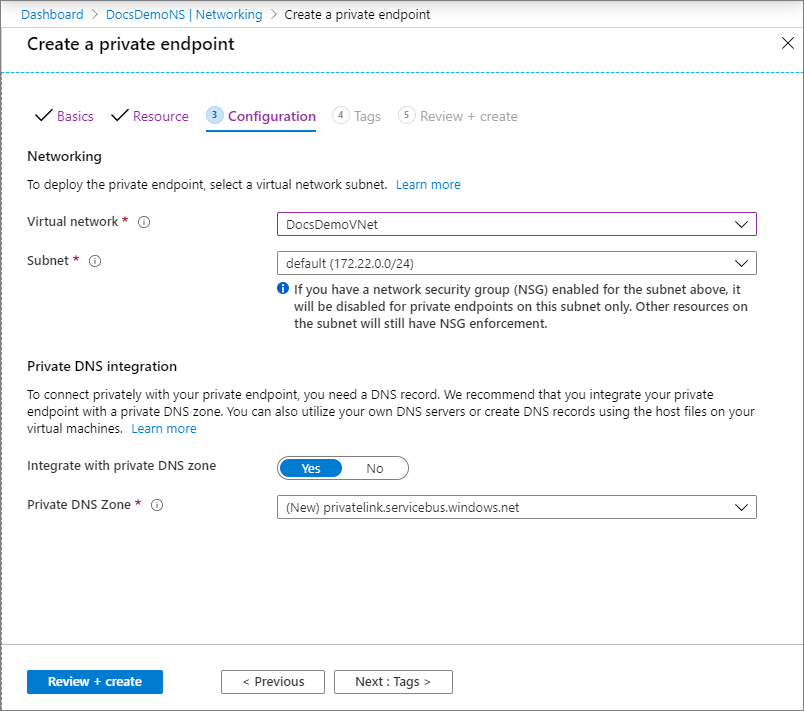Select No for private DNS zone integration
This screenshot has width=804, height=711.
pos(375,468)
